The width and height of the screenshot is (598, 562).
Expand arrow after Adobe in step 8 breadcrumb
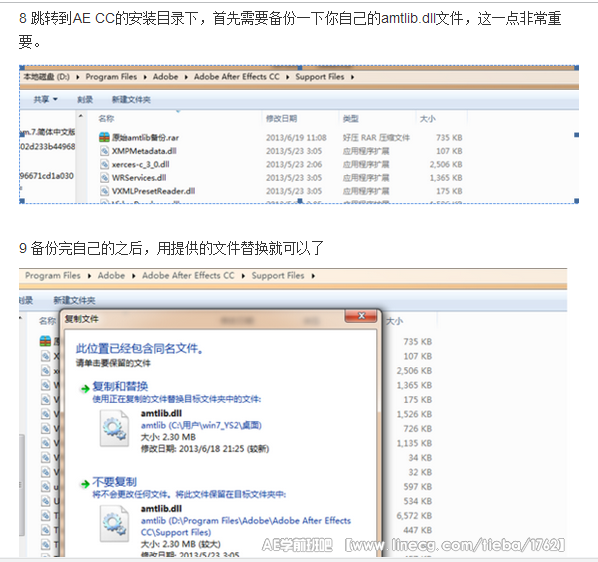(186, 77)
